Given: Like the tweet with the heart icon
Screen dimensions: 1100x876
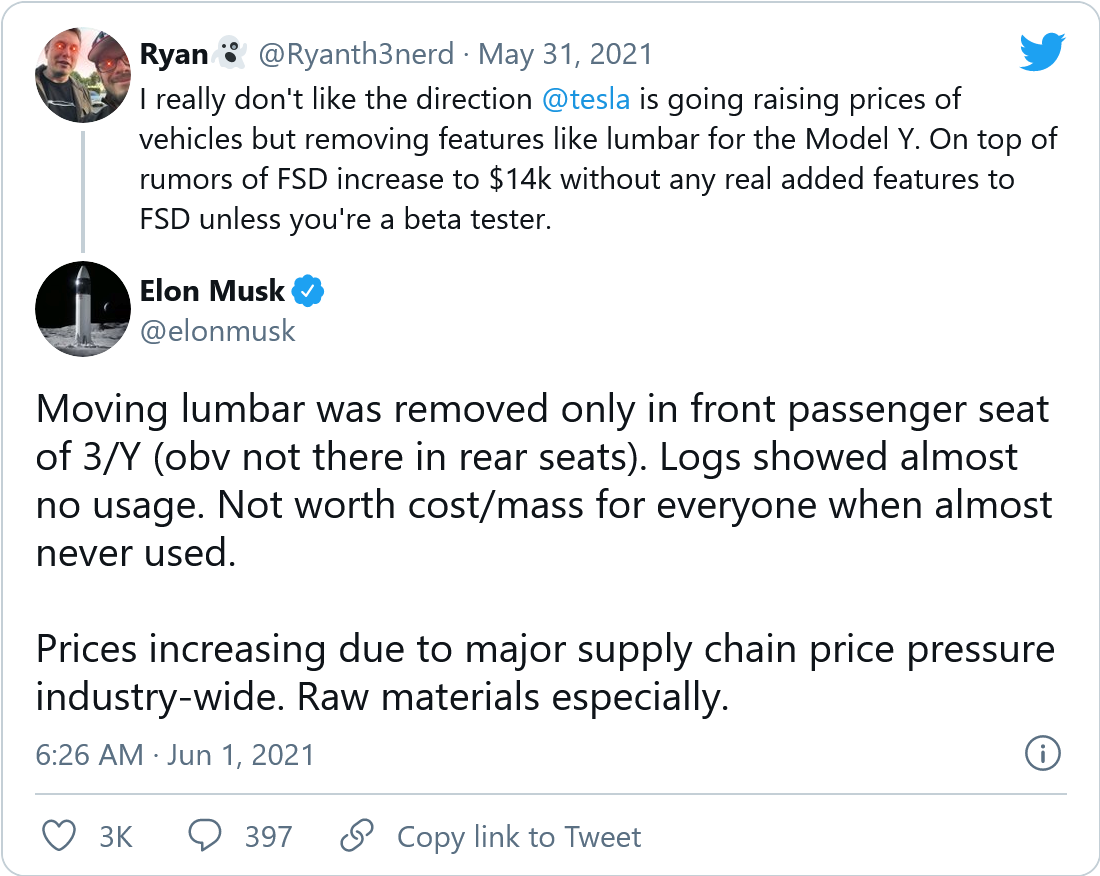Looking at the screenshot, I should coord(60,836).
